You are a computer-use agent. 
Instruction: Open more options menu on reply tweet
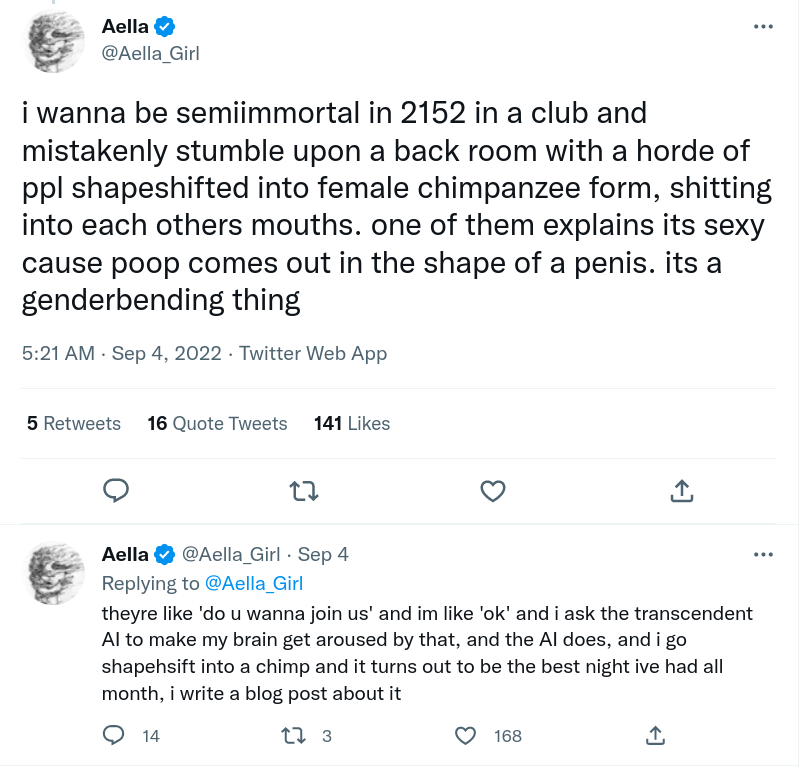[763, 554]
